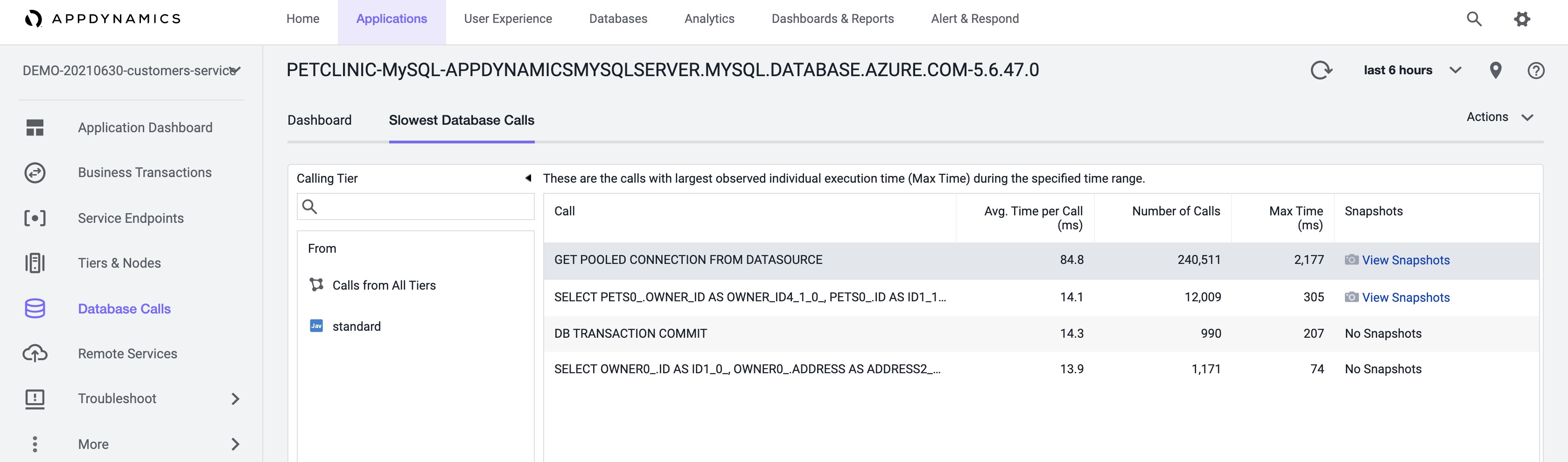Open the User Experience menu

(508, 19)
